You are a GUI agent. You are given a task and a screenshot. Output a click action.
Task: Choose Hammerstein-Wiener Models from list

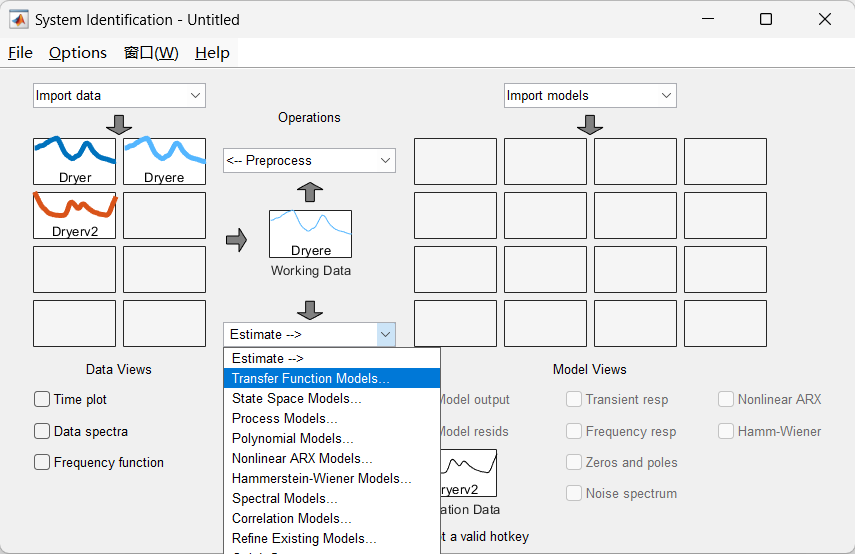(332, 478)
